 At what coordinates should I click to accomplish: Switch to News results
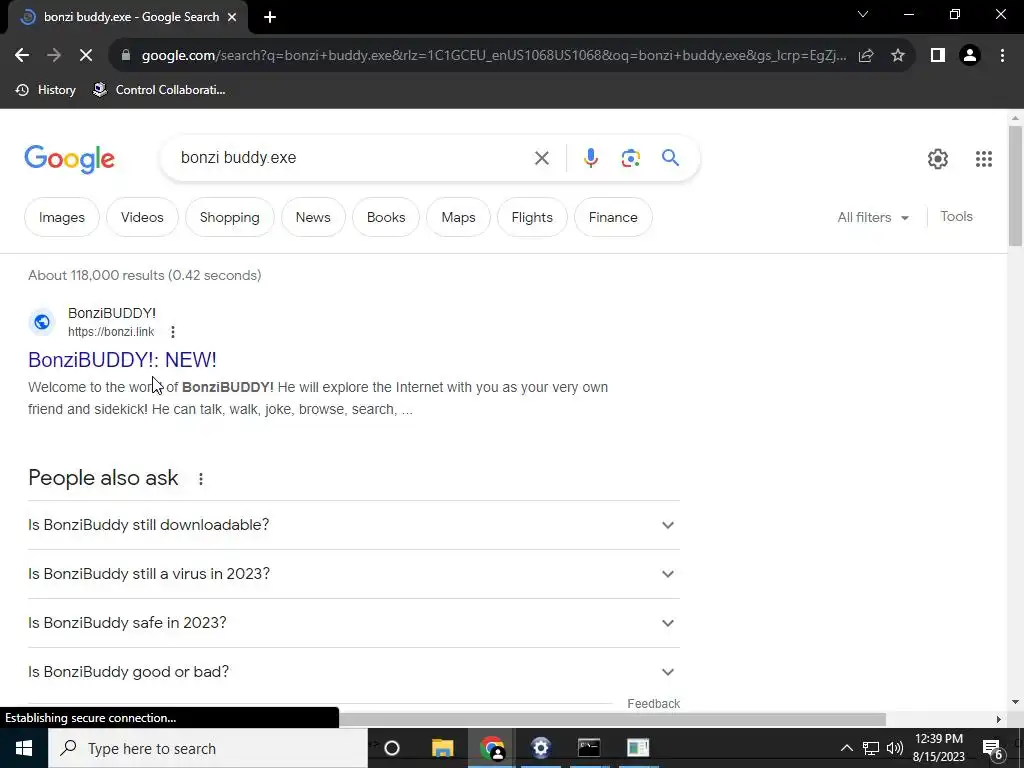[313, 217]
